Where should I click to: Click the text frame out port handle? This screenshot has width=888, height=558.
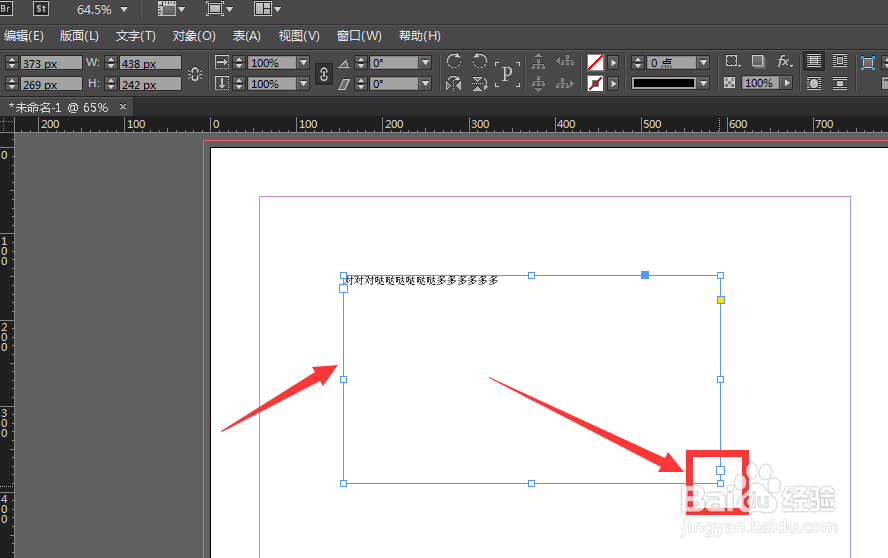click(x=720, y=470)
